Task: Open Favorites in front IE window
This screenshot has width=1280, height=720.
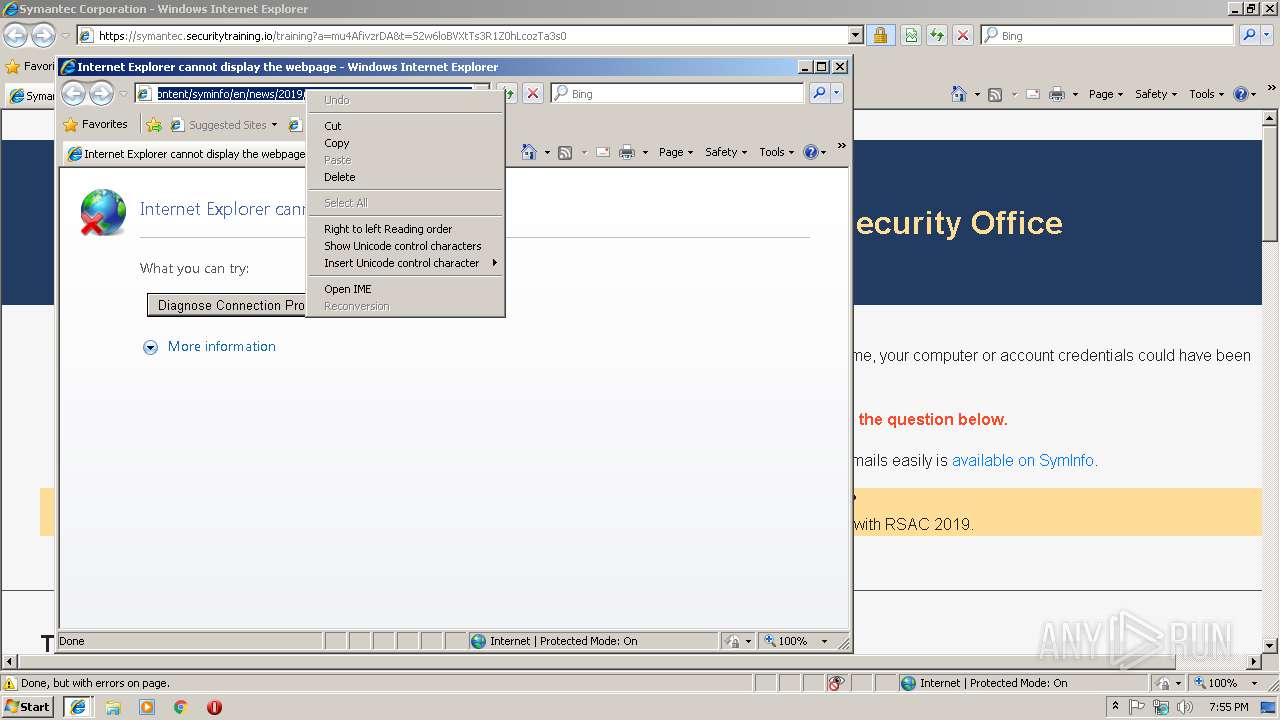Action: tap(95, 125)
